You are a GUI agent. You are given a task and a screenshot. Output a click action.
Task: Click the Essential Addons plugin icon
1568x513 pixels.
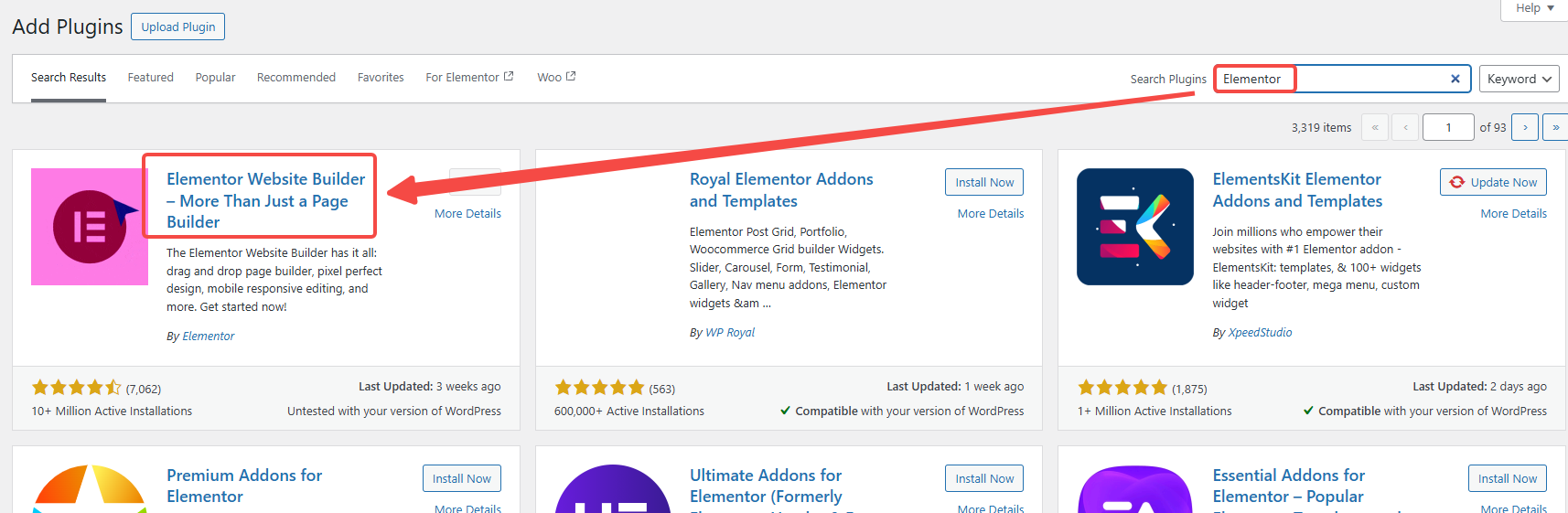click(x=1135, y=489)
